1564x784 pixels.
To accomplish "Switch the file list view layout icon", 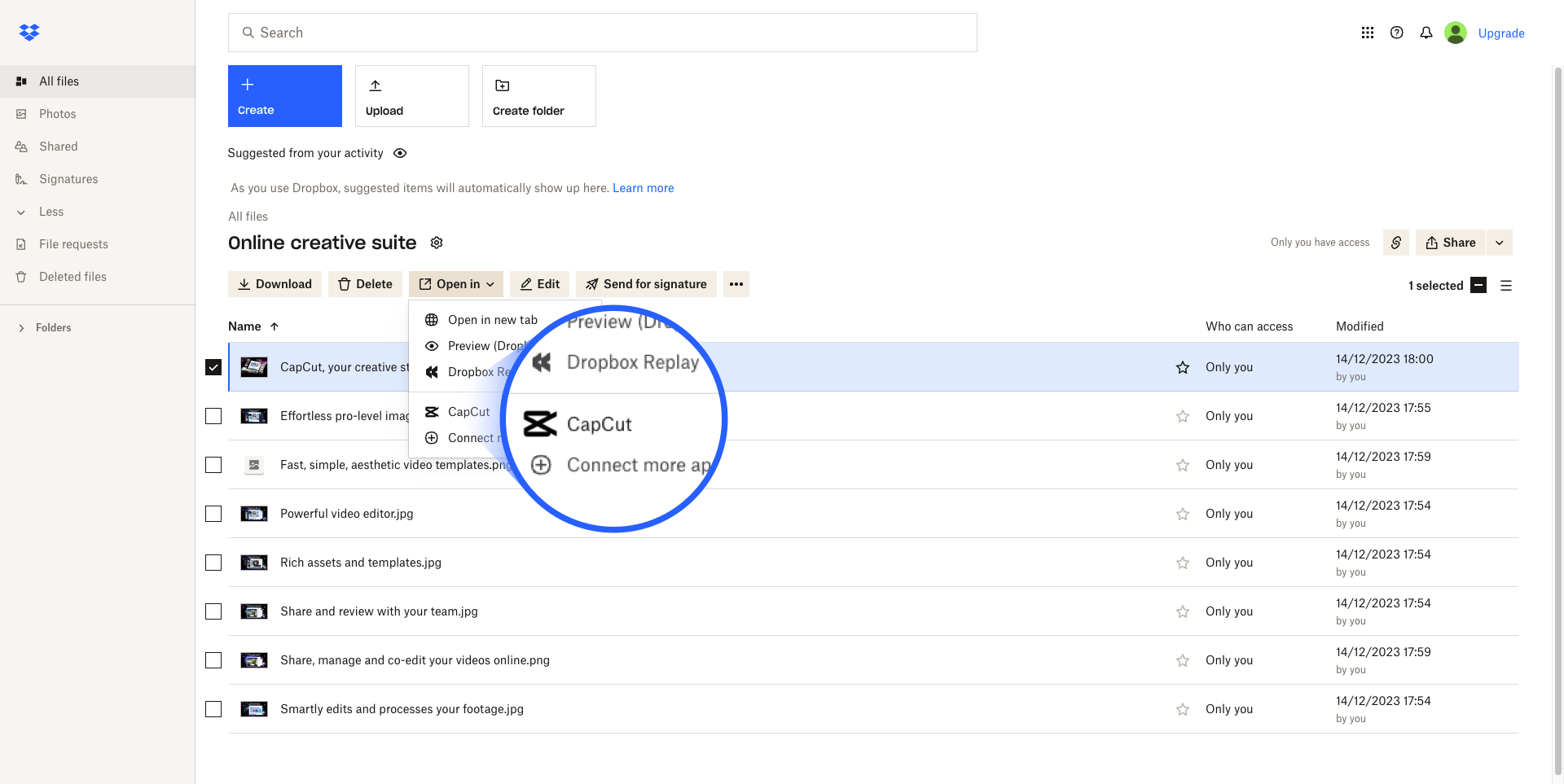I will (x=1505, y=286).
